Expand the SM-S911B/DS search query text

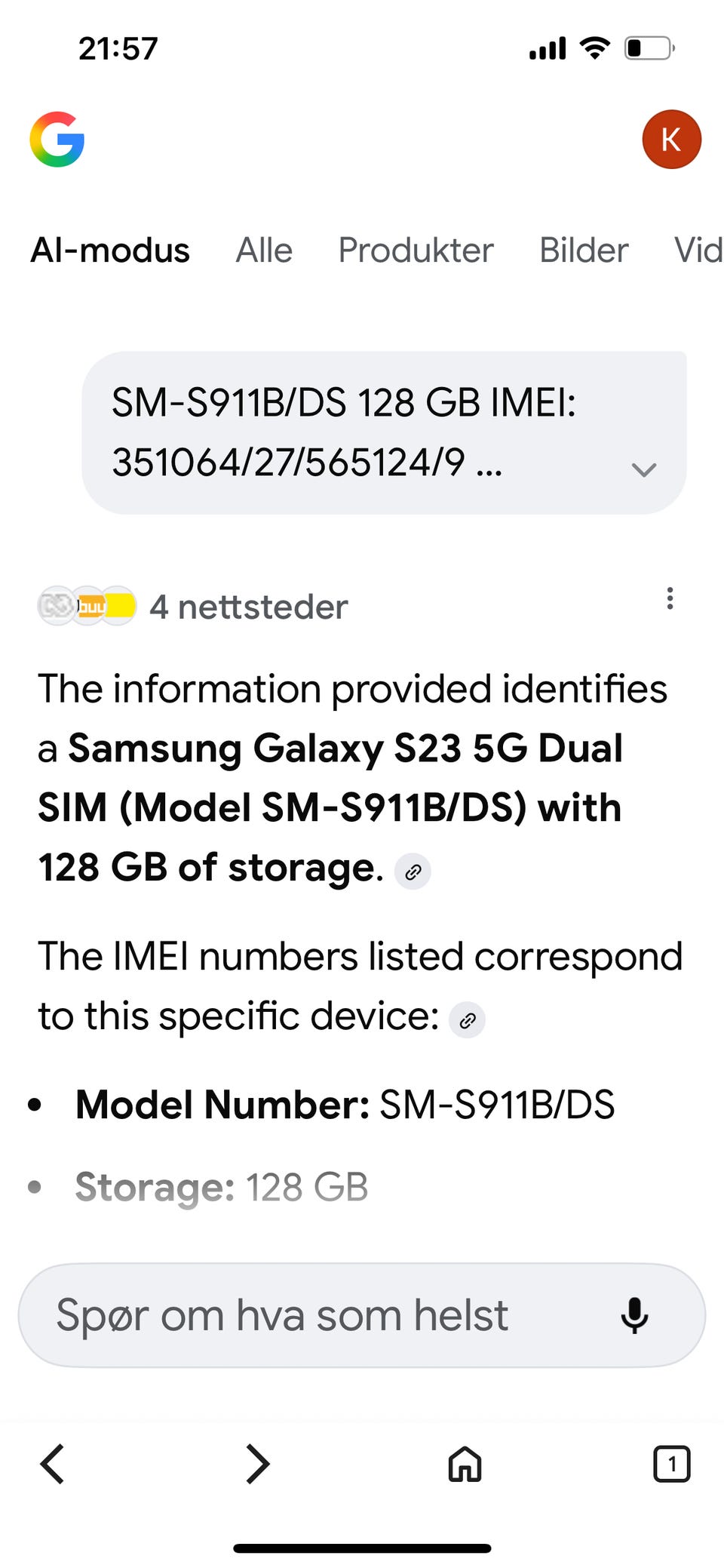click(344, 432)
